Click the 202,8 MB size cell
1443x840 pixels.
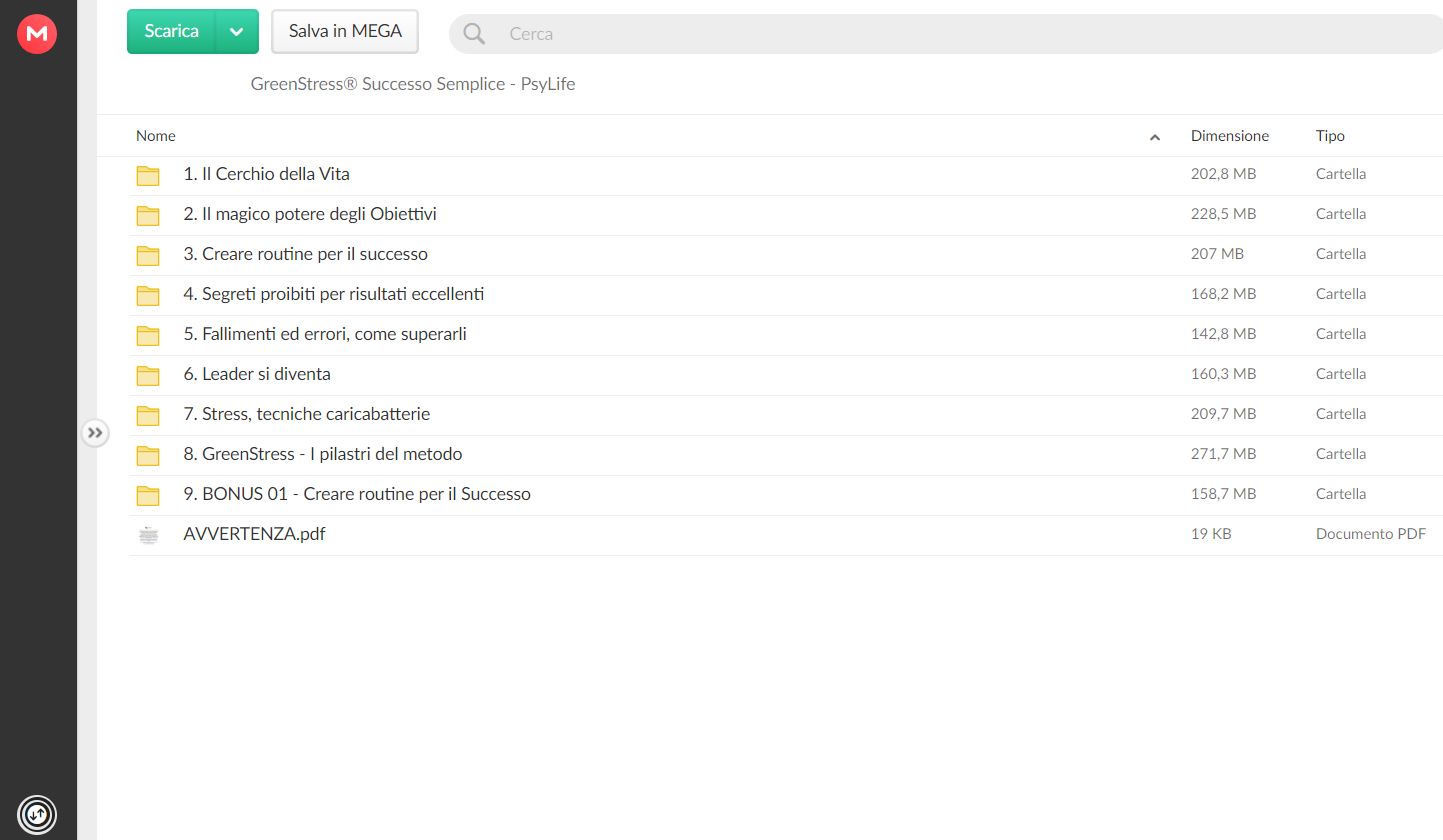1223,174
